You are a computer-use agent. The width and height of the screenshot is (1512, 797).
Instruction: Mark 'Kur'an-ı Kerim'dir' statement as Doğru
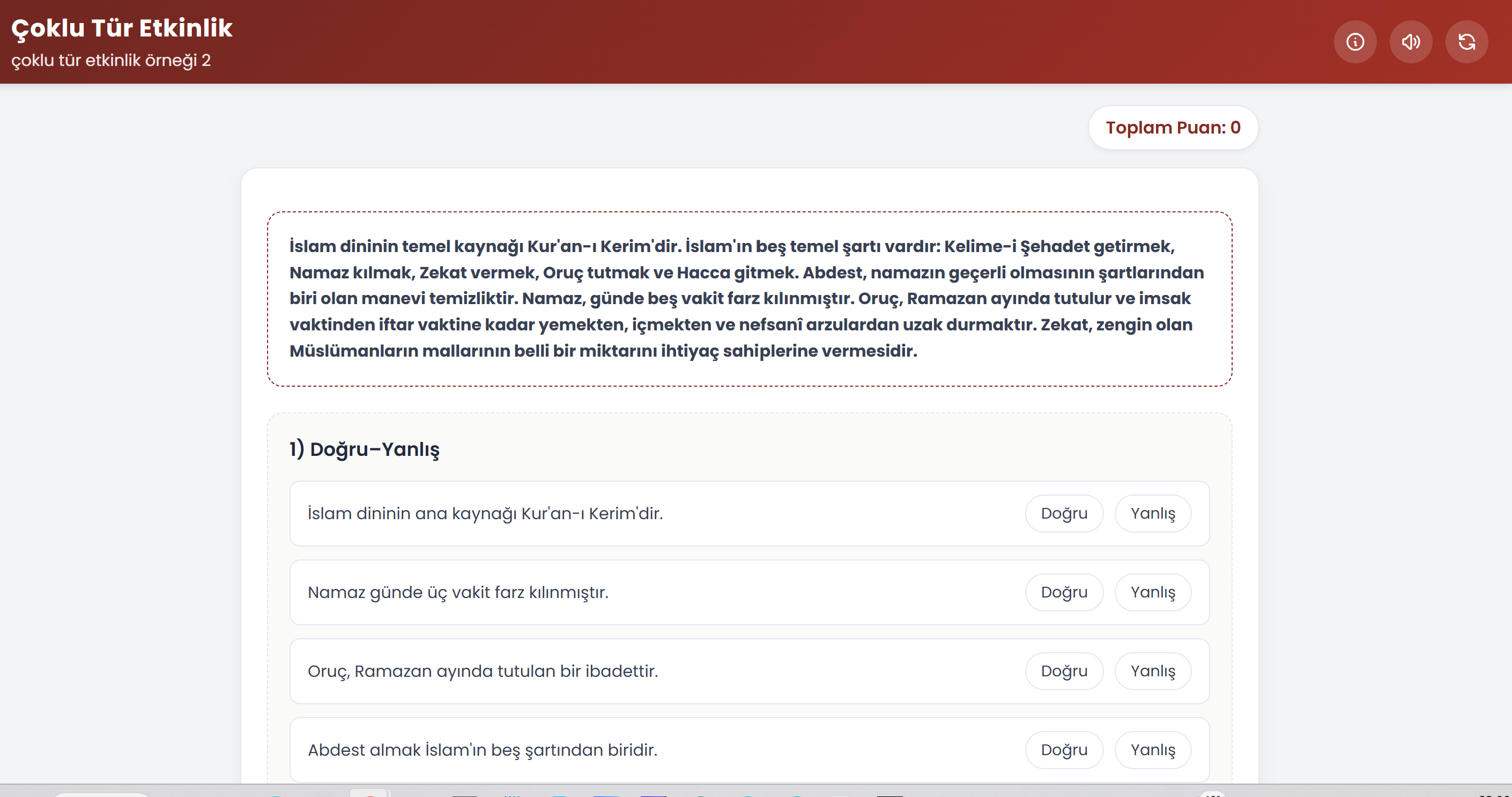[1064, 513]
